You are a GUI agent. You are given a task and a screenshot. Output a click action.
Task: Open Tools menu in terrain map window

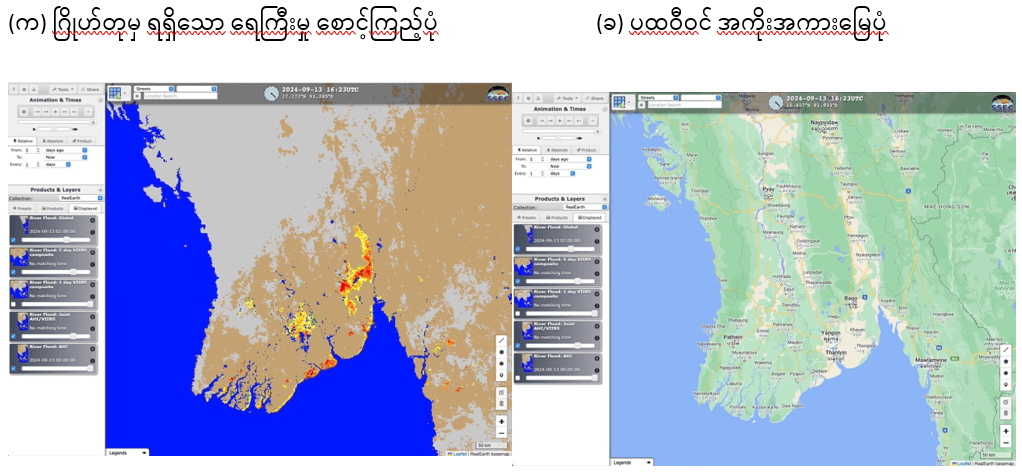(568, 98)
